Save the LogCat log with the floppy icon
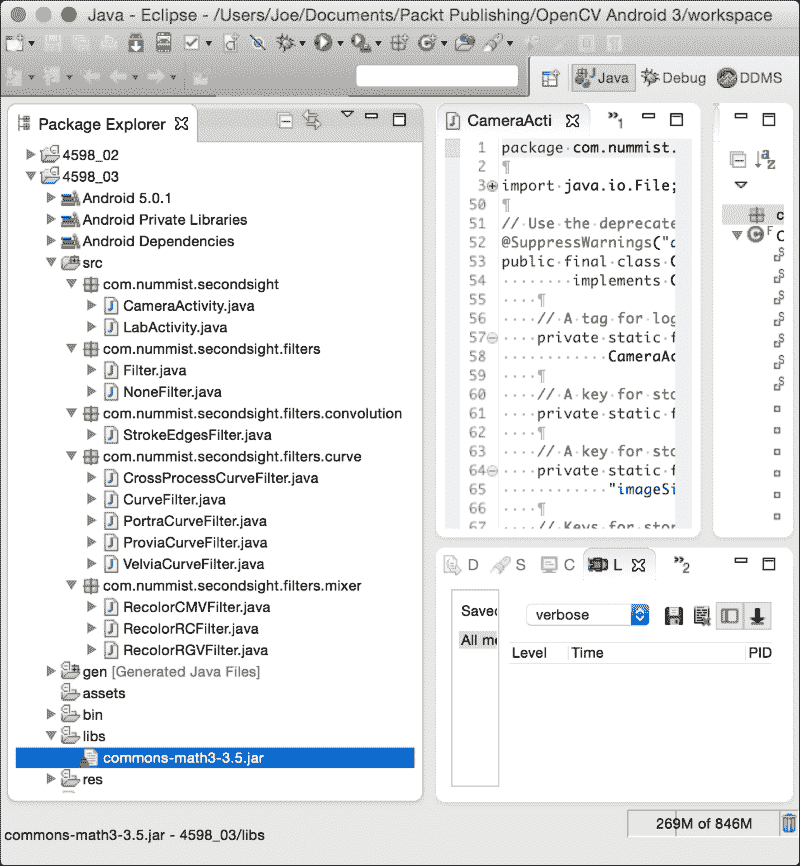800x866 pixels. point(675,615)
